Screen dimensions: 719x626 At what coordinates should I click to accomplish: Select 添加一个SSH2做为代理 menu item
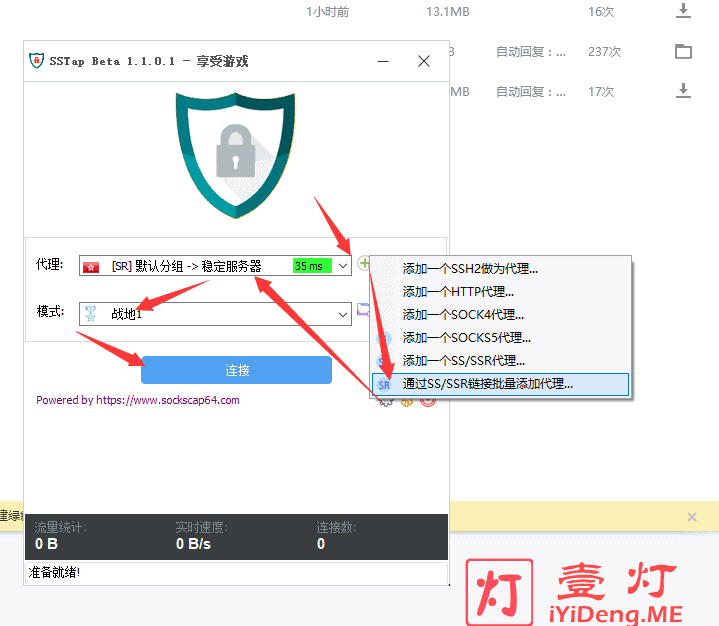[500, 269]
